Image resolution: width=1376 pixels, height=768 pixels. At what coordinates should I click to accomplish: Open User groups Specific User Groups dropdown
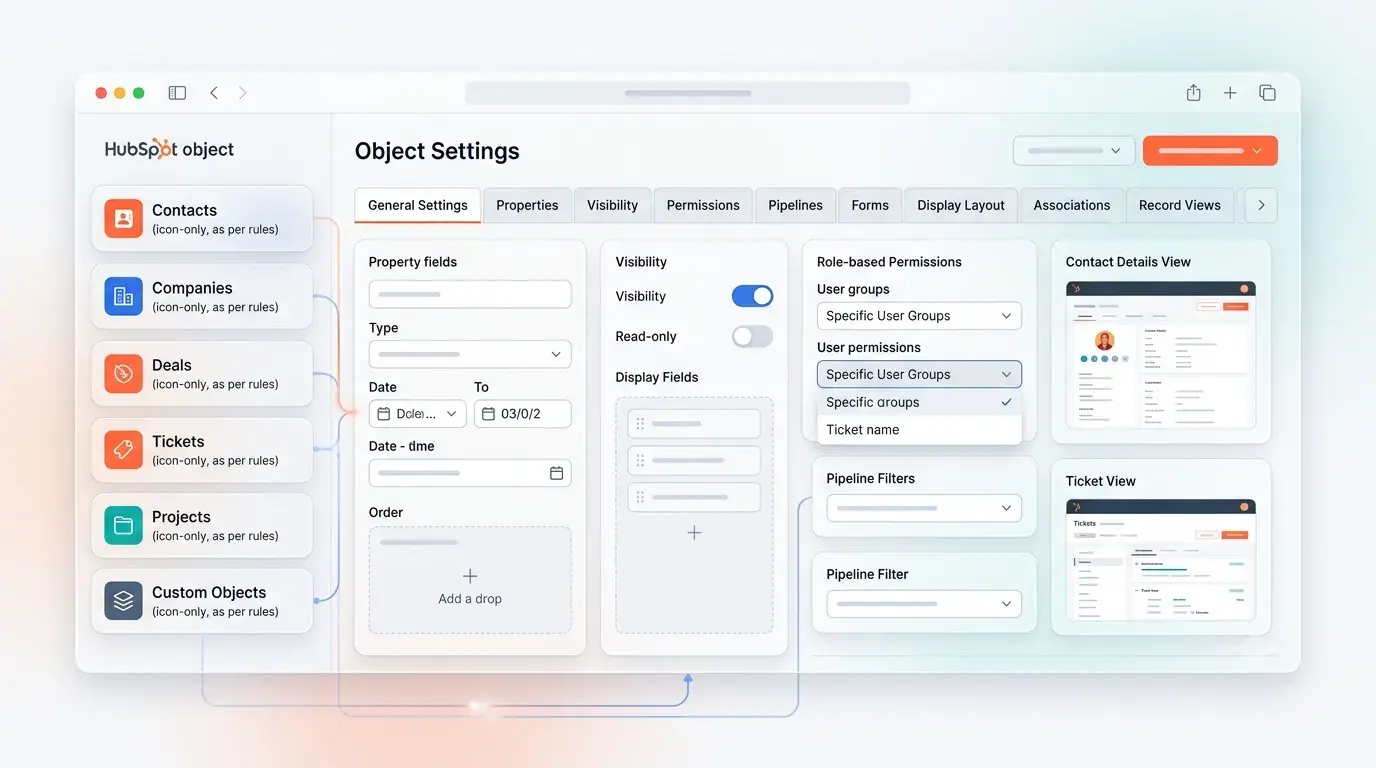coord(919,316)
